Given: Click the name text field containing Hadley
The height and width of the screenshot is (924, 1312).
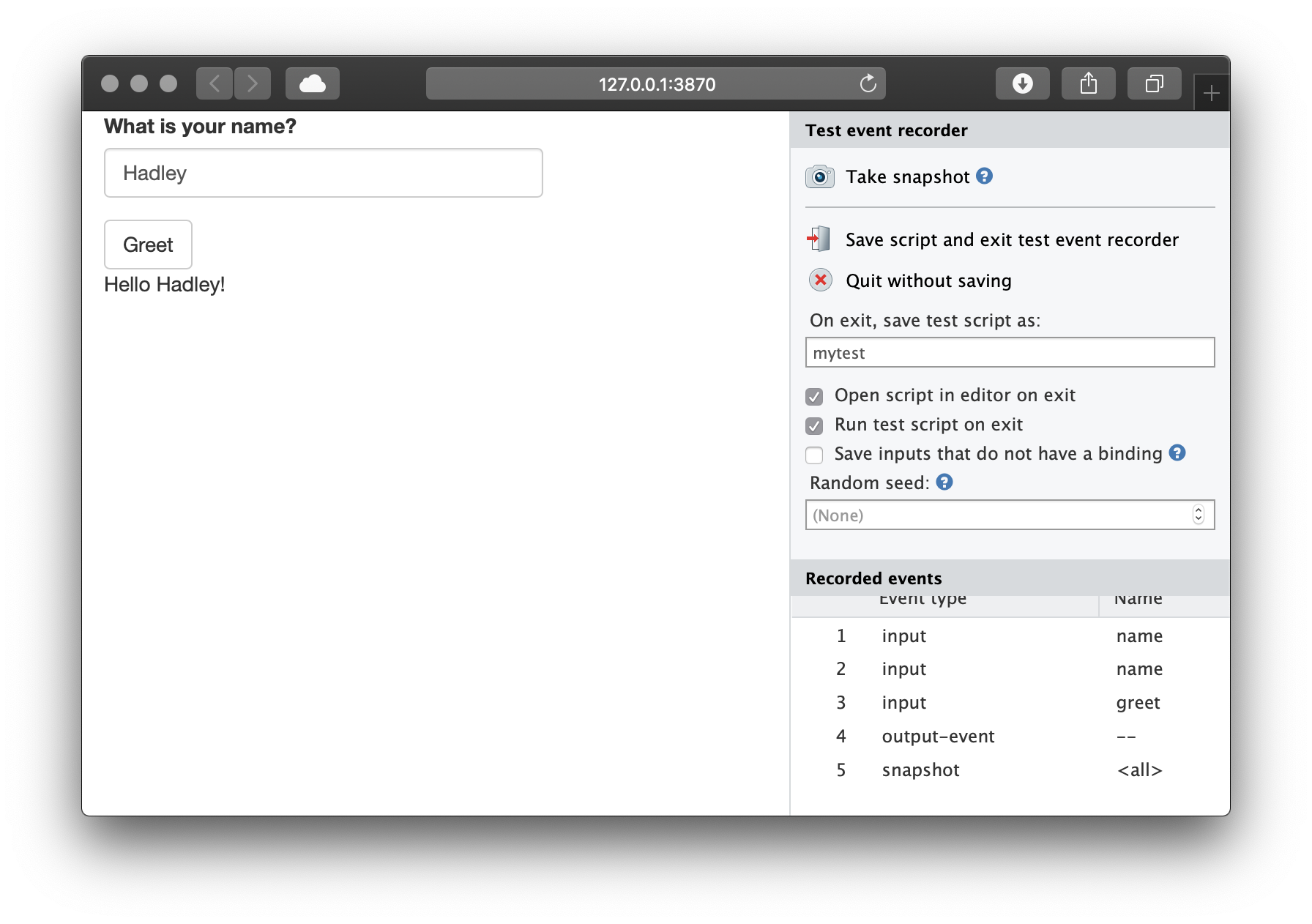Looking at the screenshot, I should 323,173.
